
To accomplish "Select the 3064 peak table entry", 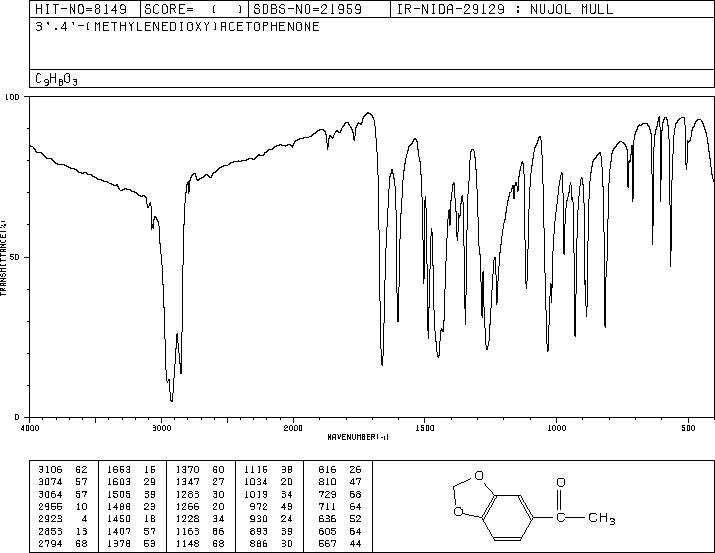I will point(62,494).
